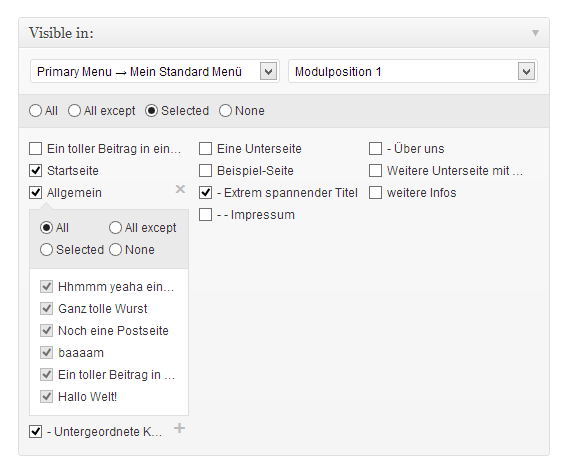Select All radio in Allgemein sub-panel
This screenshot has height=472, width=569.
pyautogui.click(x=46, y=228)
